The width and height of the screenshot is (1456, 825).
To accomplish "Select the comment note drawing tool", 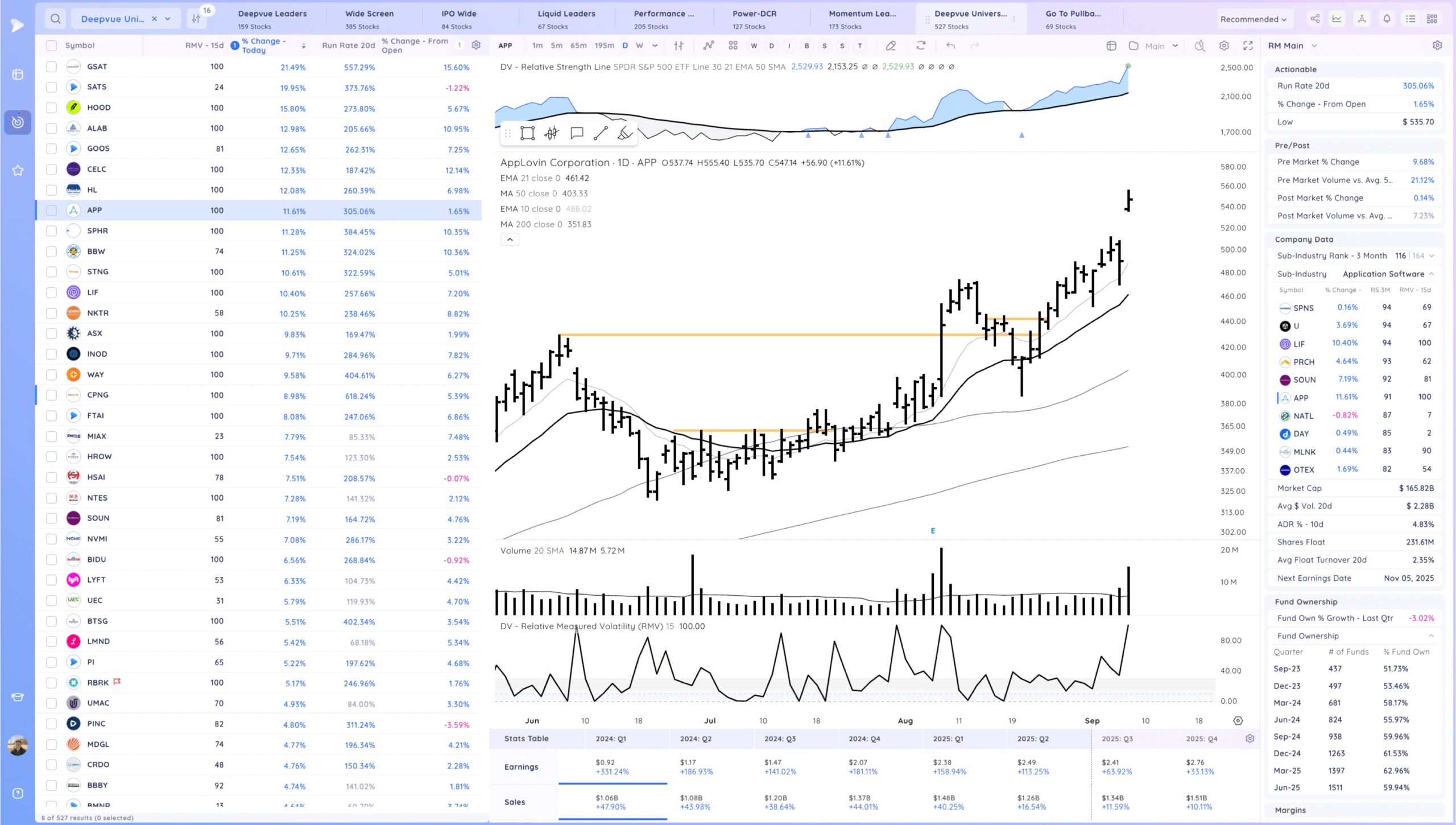I will 577,133.
